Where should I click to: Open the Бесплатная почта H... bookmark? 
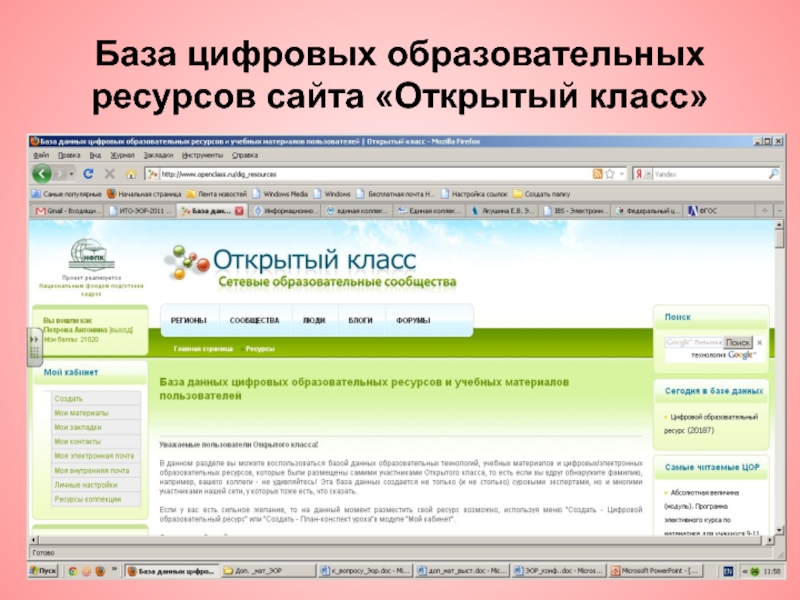[396, 194]
